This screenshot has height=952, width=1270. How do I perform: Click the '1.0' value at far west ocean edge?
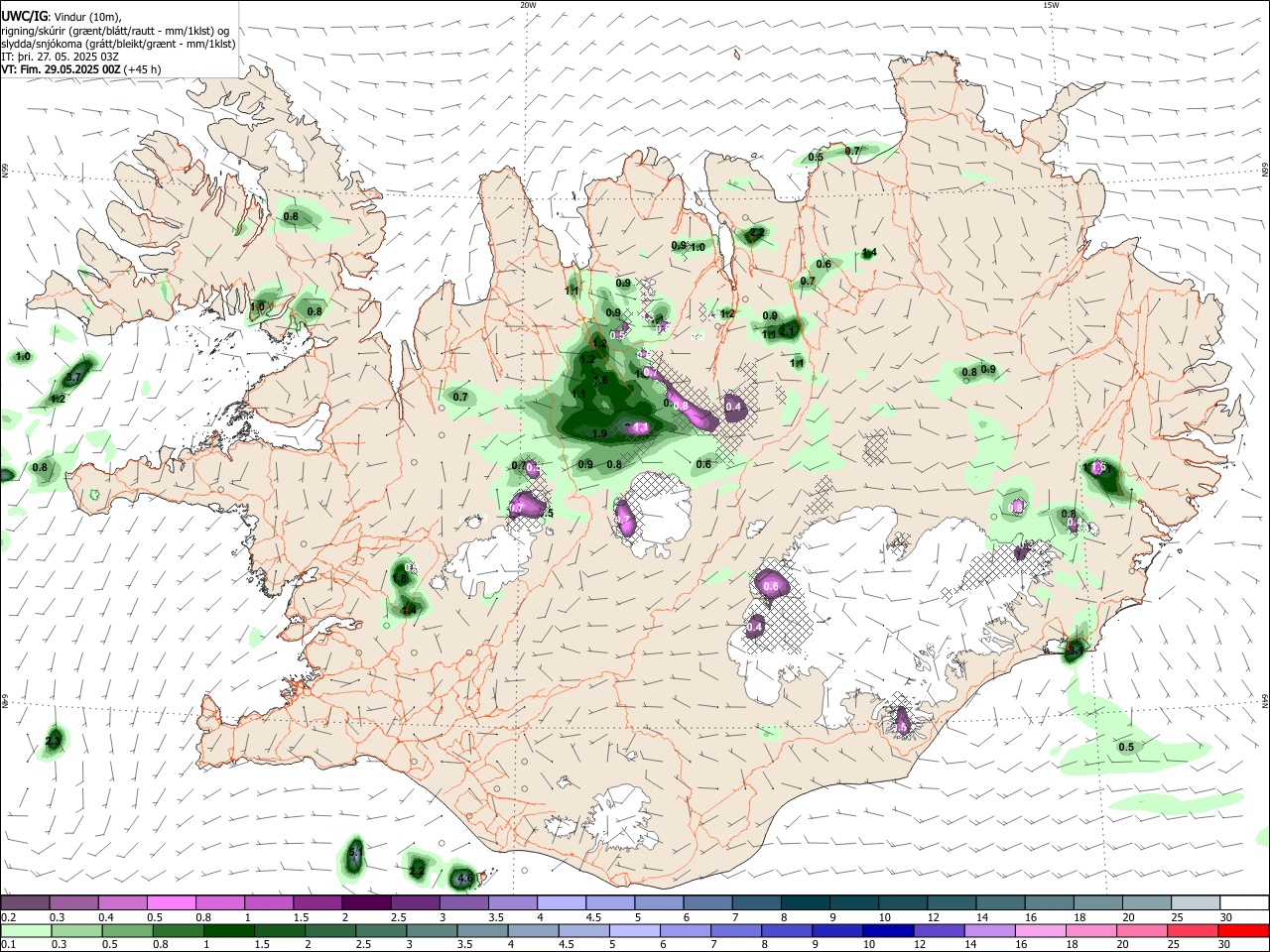tap(23, 356)
